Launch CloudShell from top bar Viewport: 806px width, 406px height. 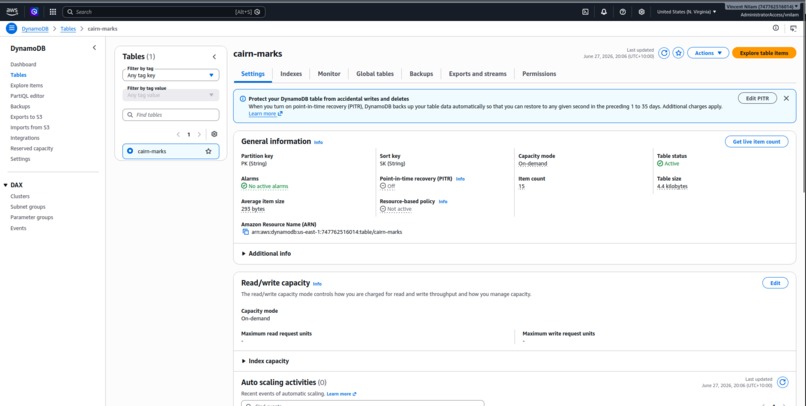click(585, 12)
